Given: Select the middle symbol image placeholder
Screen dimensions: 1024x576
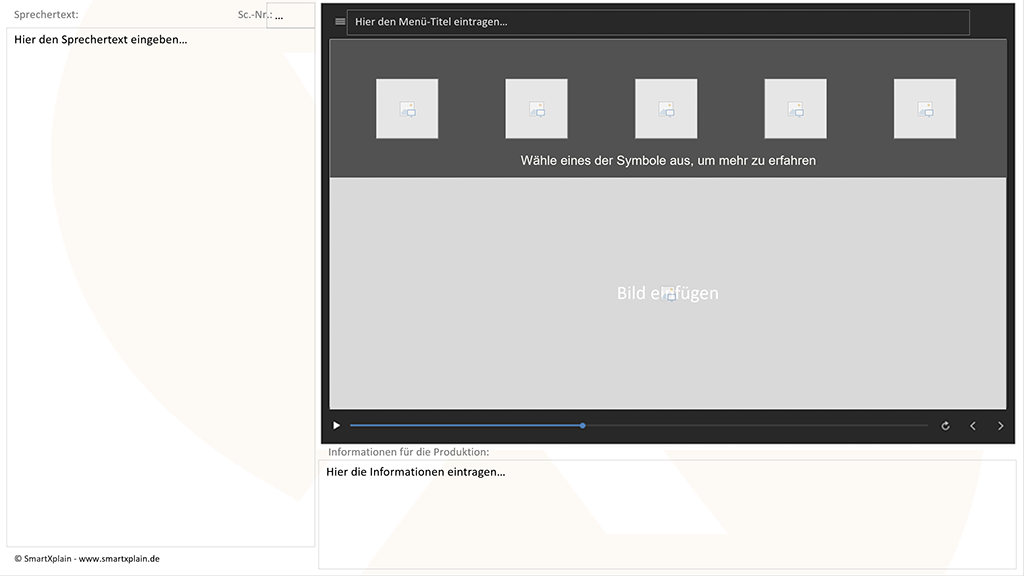Looking at the screenshot, I should (x=666, y=109).
